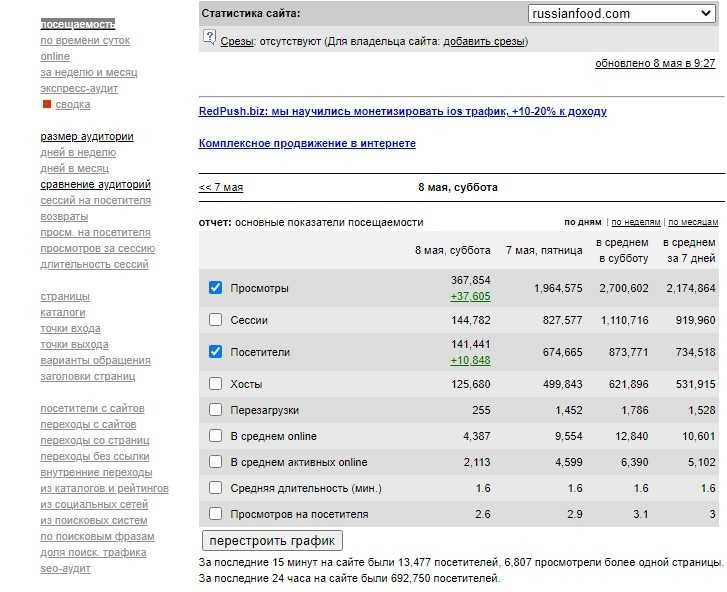This screenshot has height=592, width=727.
Task: Check the Хосты checkbox
Action: [x=215, y=384]
